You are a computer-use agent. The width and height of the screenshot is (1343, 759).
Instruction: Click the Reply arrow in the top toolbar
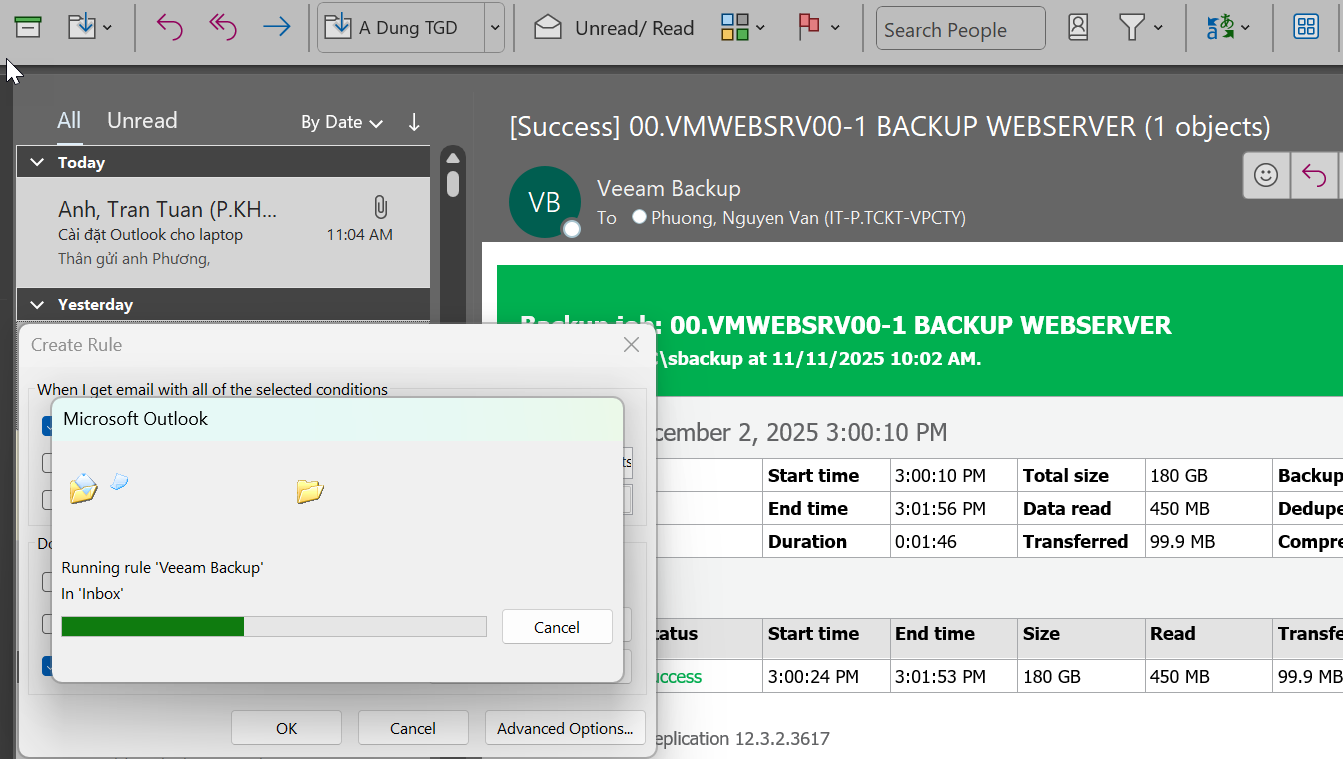tap(170, 27)
